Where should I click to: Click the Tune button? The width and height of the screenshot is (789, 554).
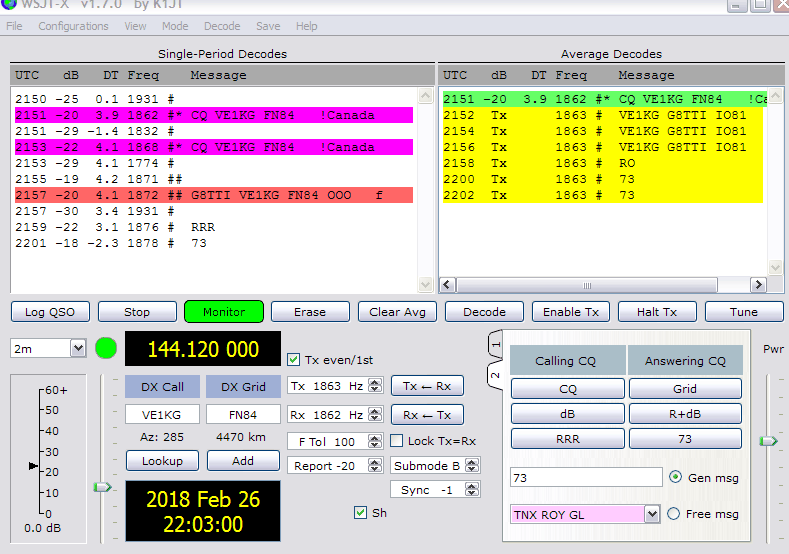pyautogui.click(x=744, y=312)
